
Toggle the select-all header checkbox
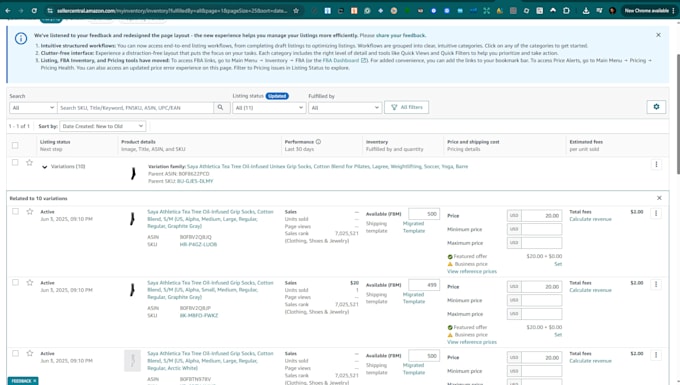tap(15, 145)
